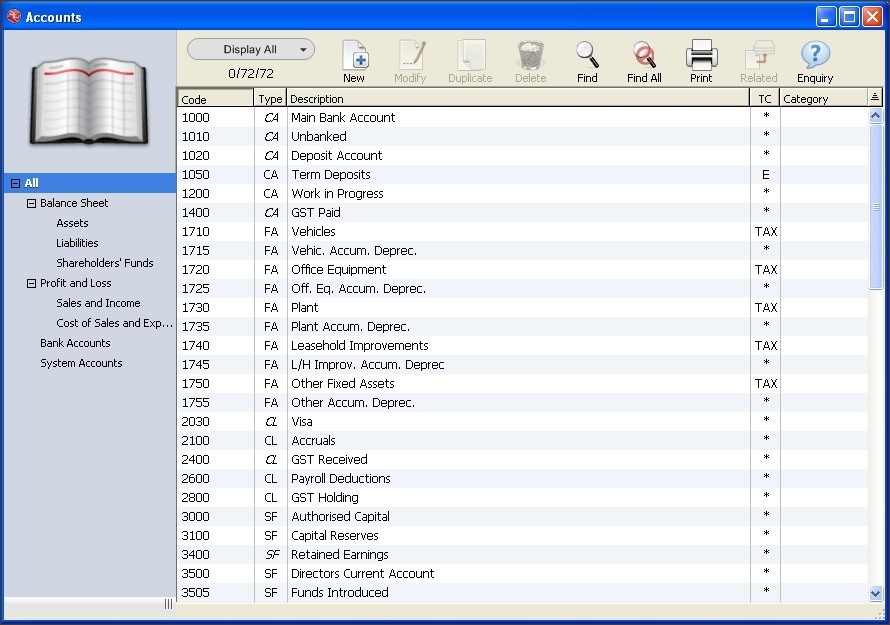This screenshot has width=890, height=625.
Task: Select Assets in the sidebar
Action: point(70,223)
